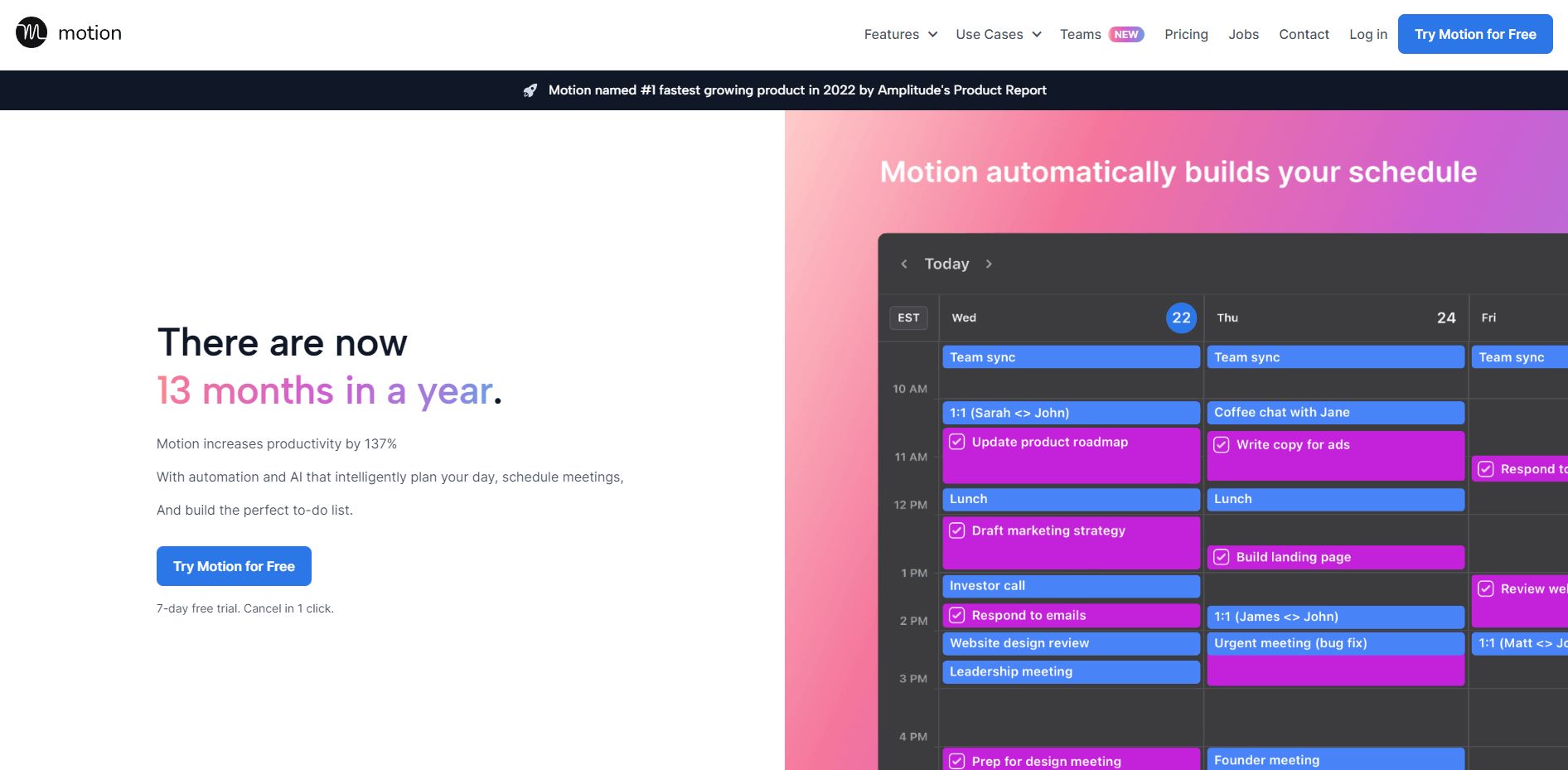1568x770 pixels.
Task: Open Leadership meeting event
Action: (1071, 672)
